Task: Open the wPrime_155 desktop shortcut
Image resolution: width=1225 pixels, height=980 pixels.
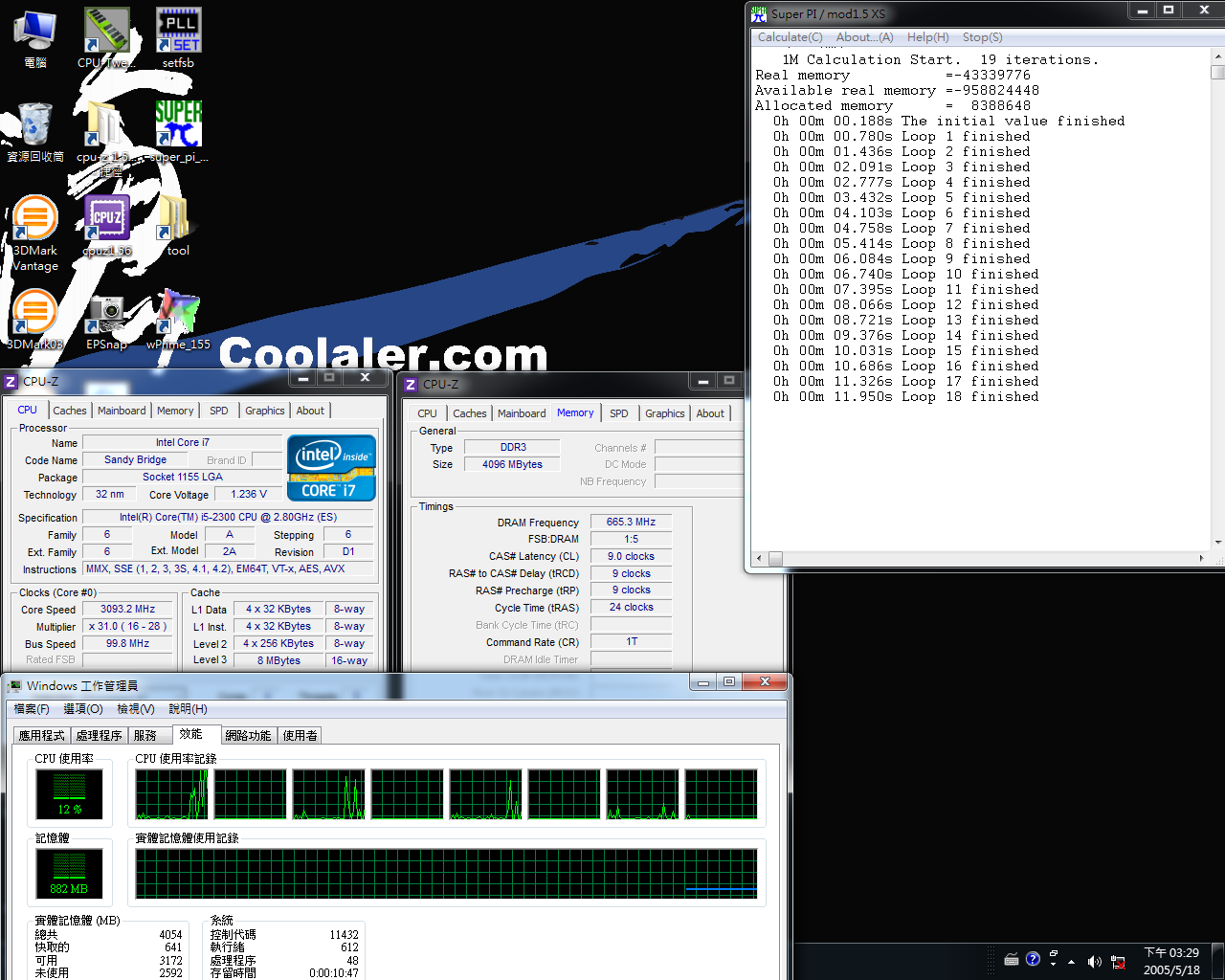Action: (178, 320)
